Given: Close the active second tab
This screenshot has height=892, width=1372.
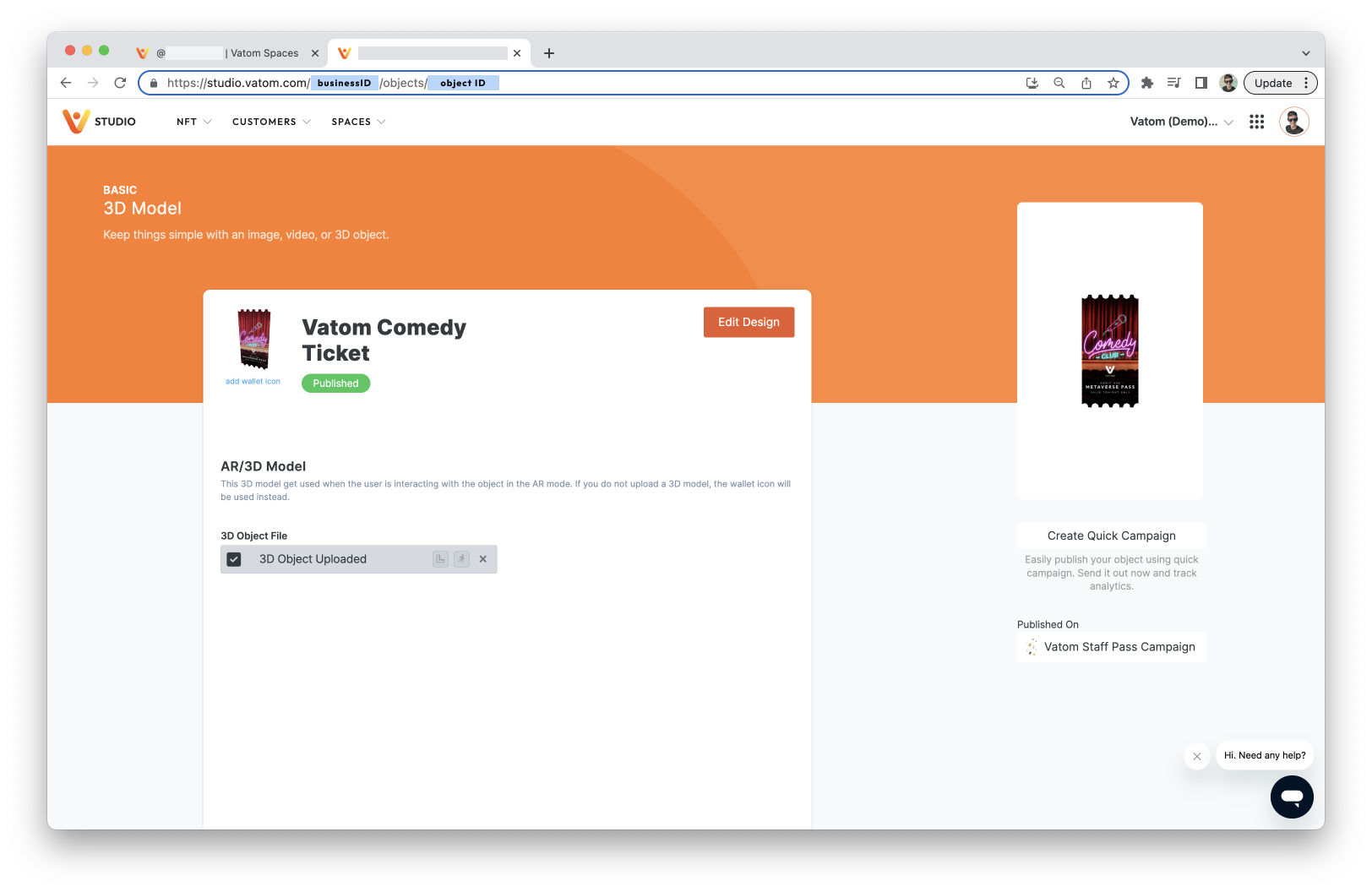Looking at the screenshot, I should (517, 53).
